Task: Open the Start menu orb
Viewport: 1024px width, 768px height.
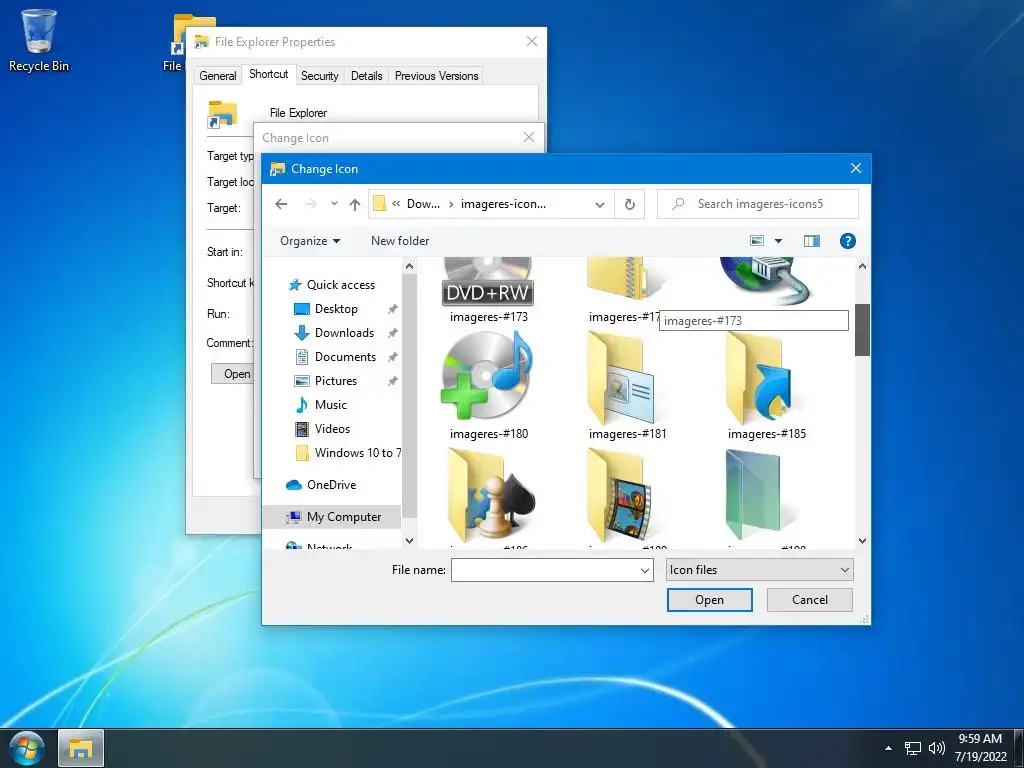Action: coord(27,748)
